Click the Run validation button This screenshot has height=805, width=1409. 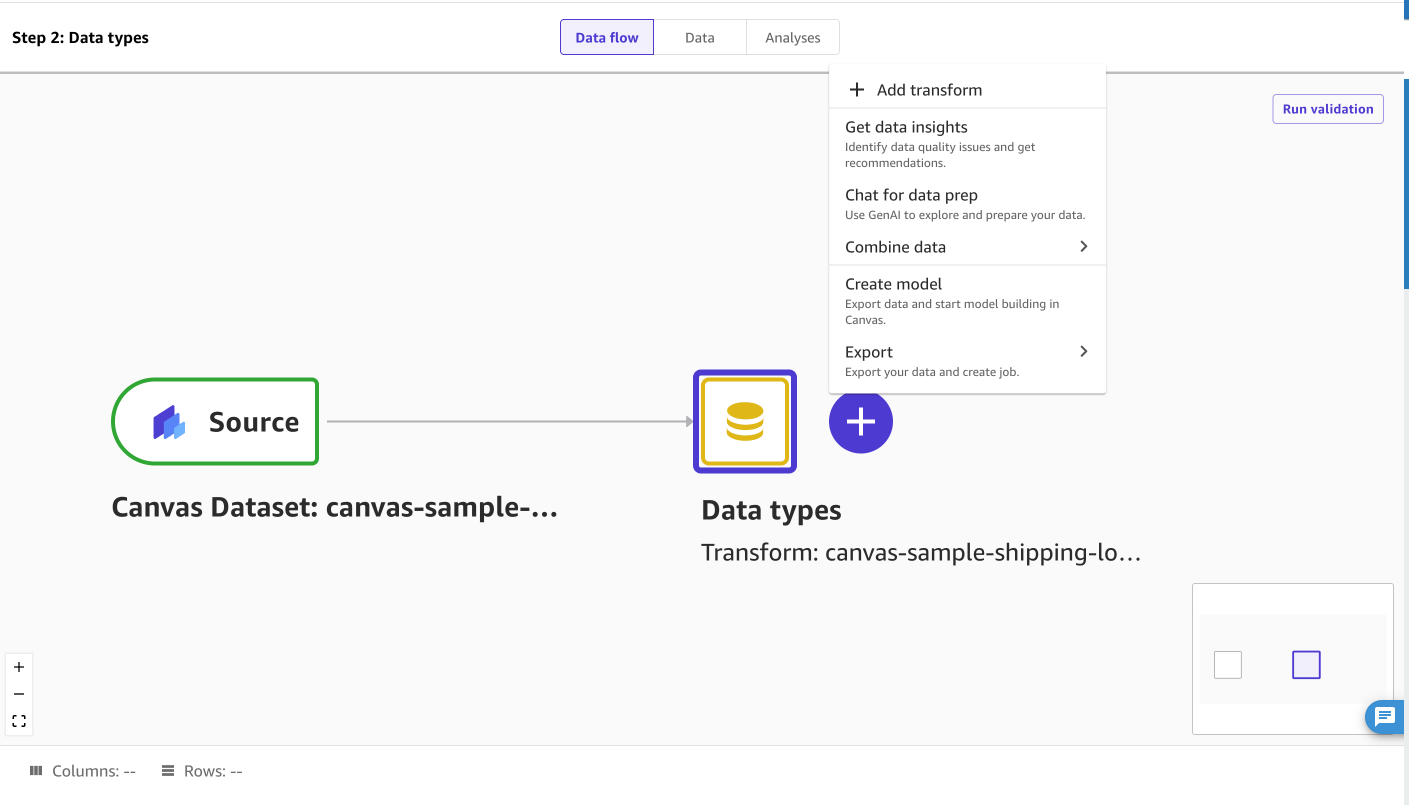1327,109
